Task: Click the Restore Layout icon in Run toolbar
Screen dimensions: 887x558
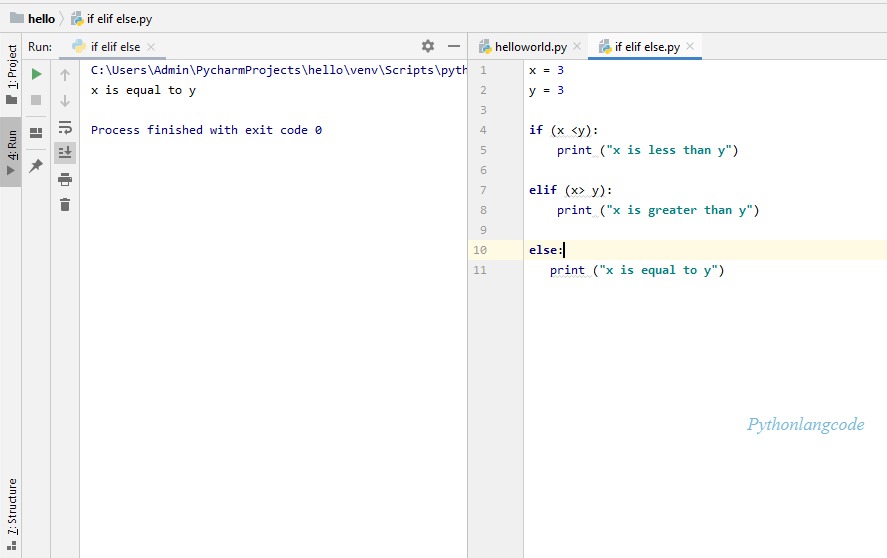Action: 36,133
